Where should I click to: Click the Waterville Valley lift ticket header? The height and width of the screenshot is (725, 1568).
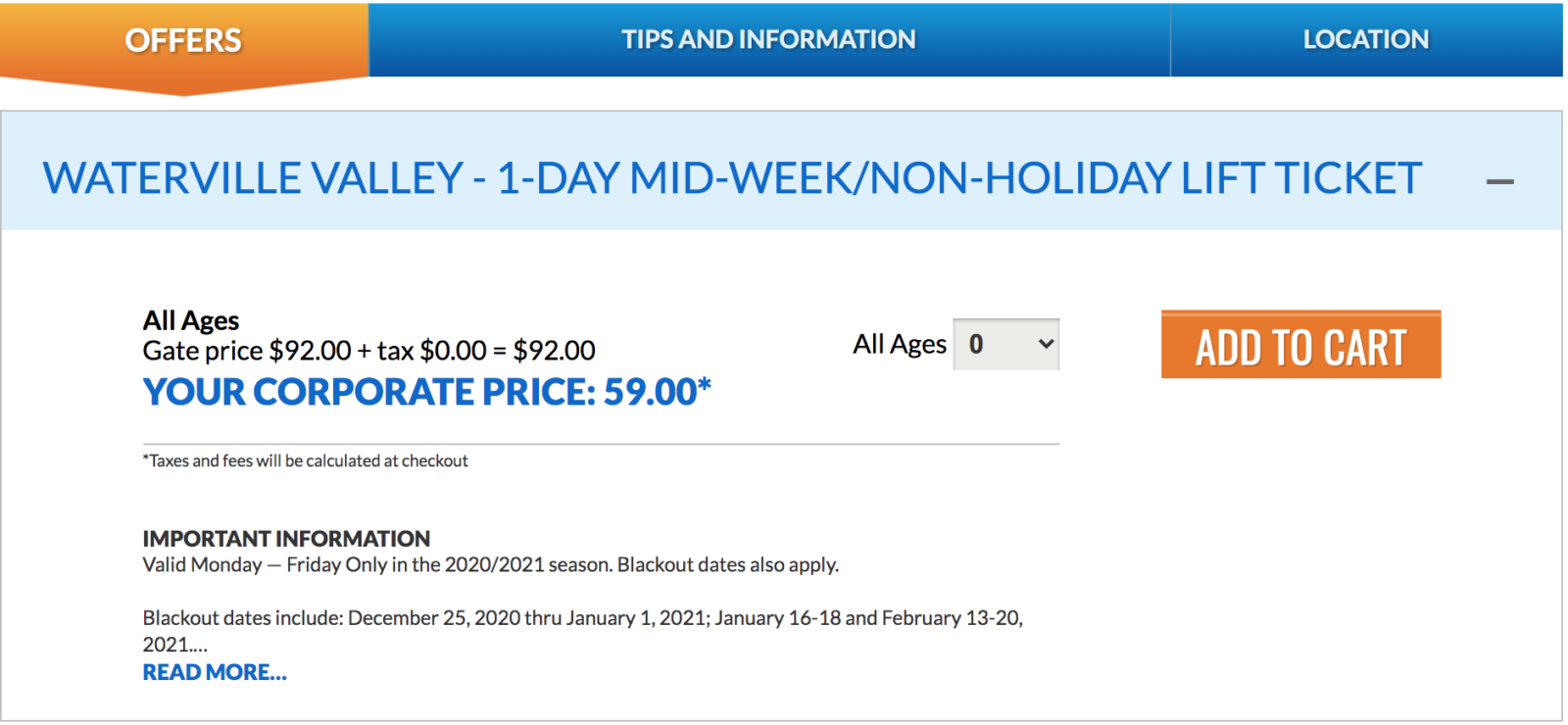click(732, 178)
